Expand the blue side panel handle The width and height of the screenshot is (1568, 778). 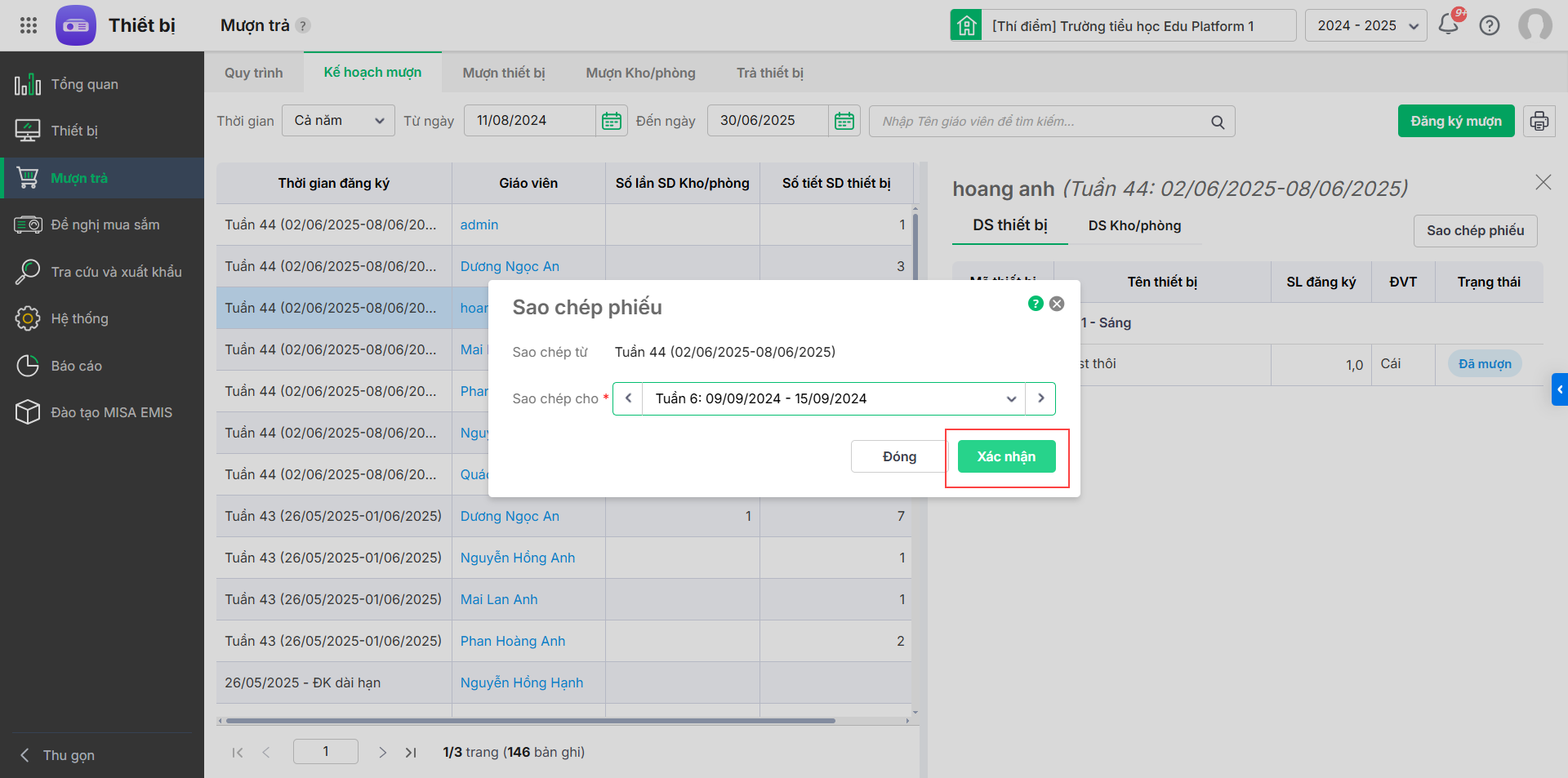(1560, 389)
